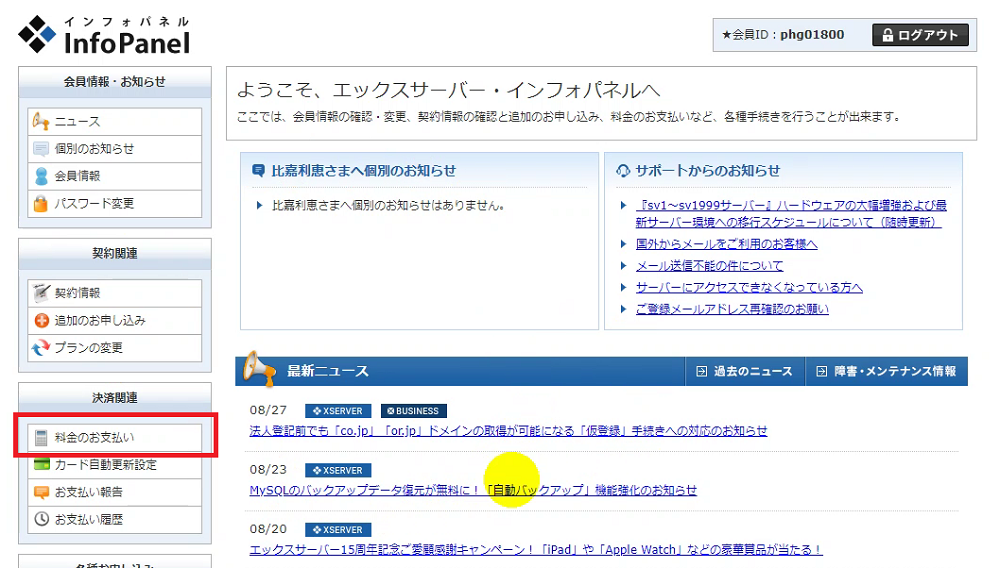Open メール送信不能の件について link
This screenshot has height=568, width=1000.
(709, 266)
